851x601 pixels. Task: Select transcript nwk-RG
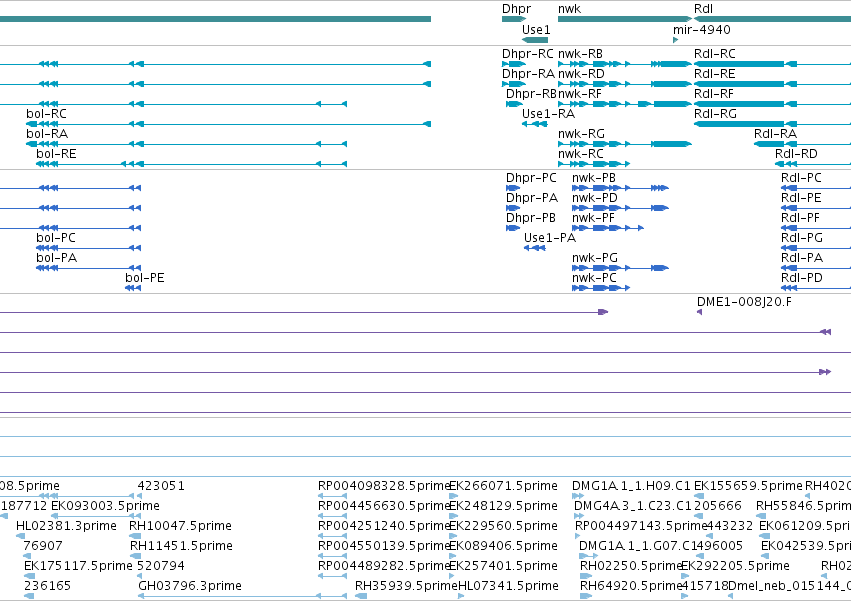tap(581, 134)
